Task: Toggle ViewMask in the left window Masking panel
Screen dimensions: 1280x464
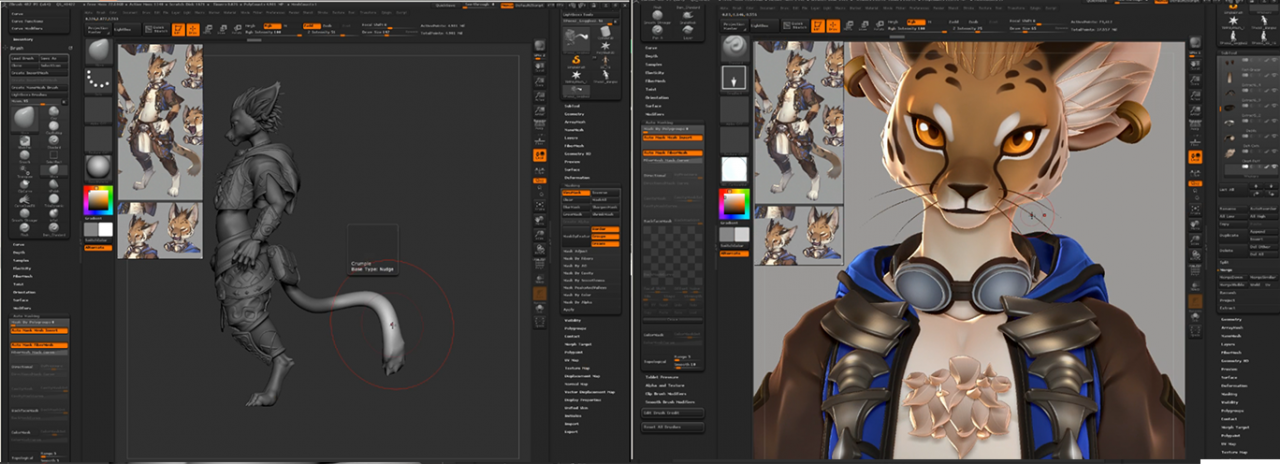Action: [576, 192]
